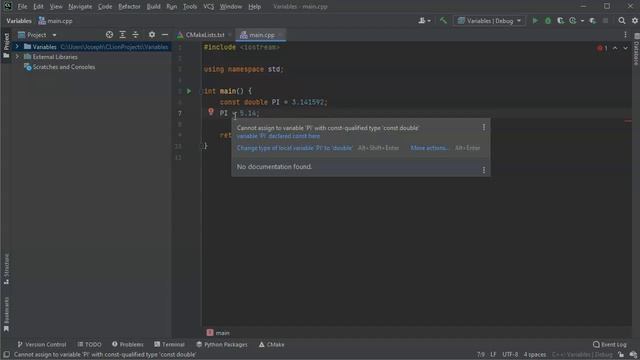Image resolution: width=640 pixels, height=360 pixels.
Task: Click More actions... link in tooltip
Action: 429,148
